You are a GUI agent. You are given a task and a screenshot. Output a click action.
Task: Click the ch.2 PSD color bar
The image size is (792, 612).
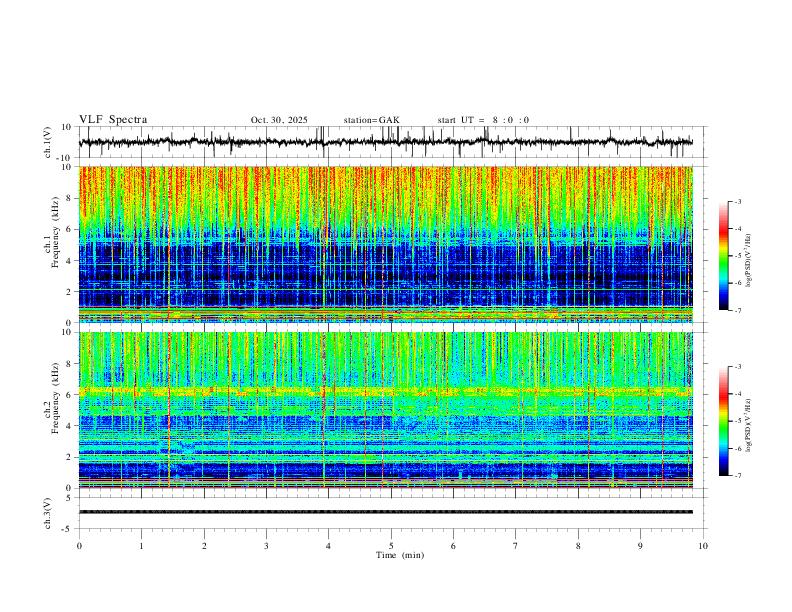pos(723,421)
